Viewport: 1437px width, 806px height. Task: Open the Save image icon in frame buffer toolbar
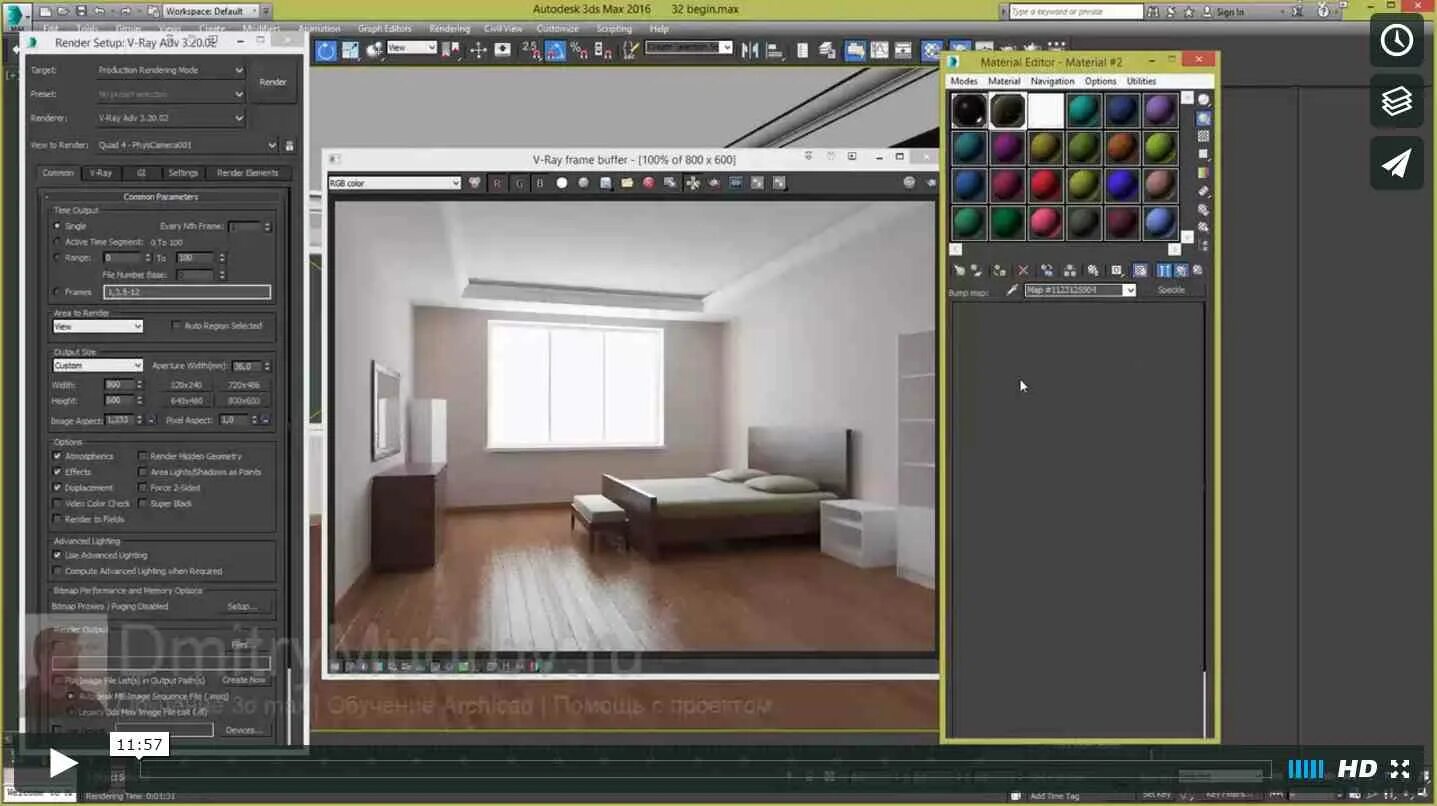coord(606,183)
